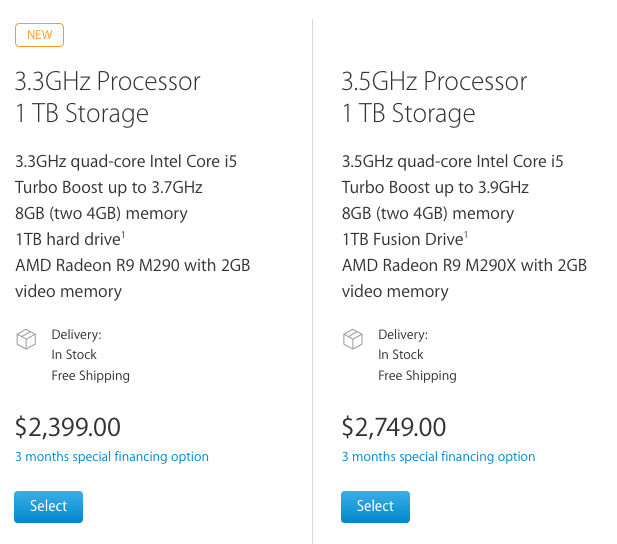Select the $2,749.00 iMac configuration
This screenshot has height=544, width=617.
pyautogui.click(x=375, y=506)
